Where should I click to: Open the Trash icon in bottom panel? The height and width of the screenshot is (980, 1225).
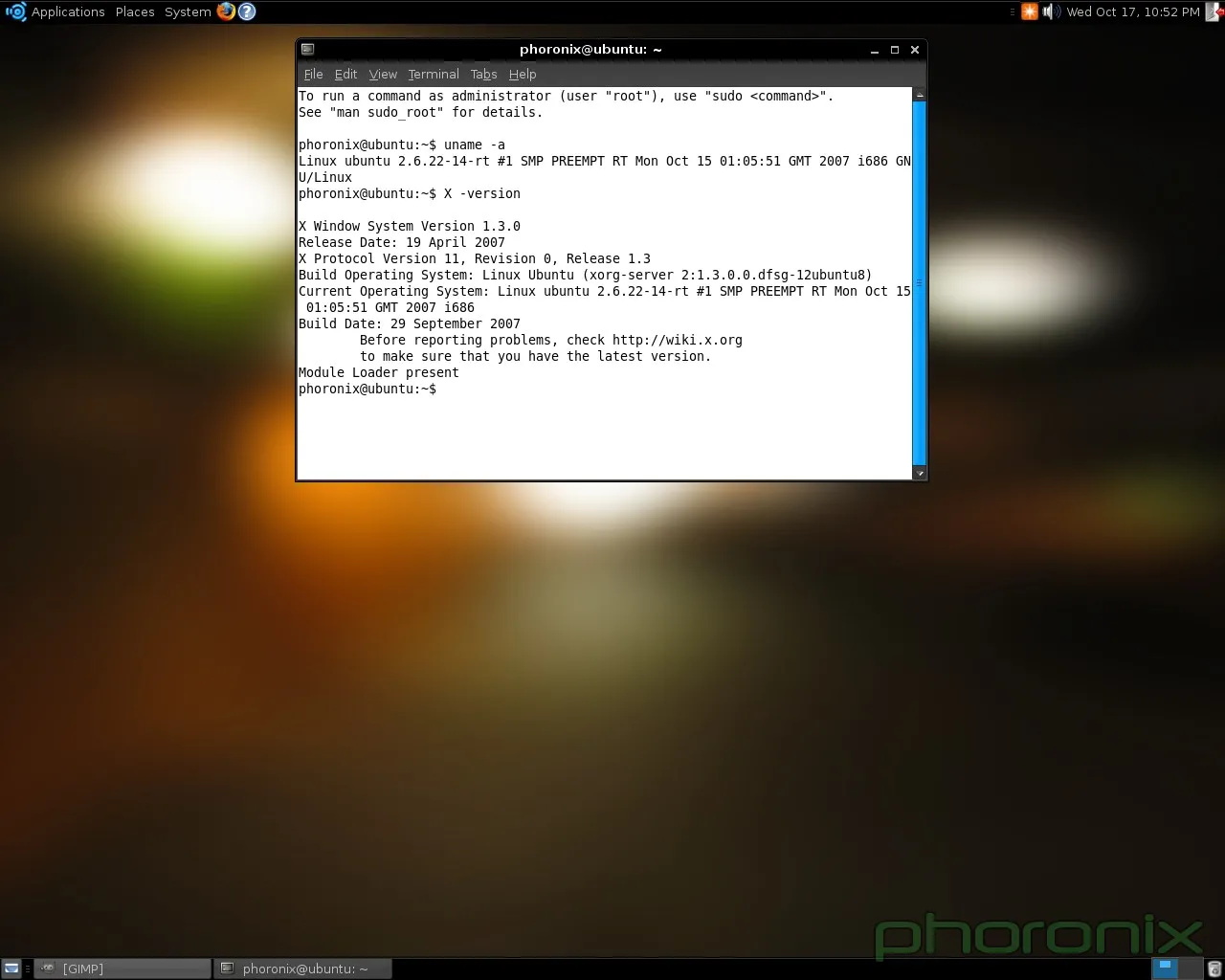click(1214, 969)
